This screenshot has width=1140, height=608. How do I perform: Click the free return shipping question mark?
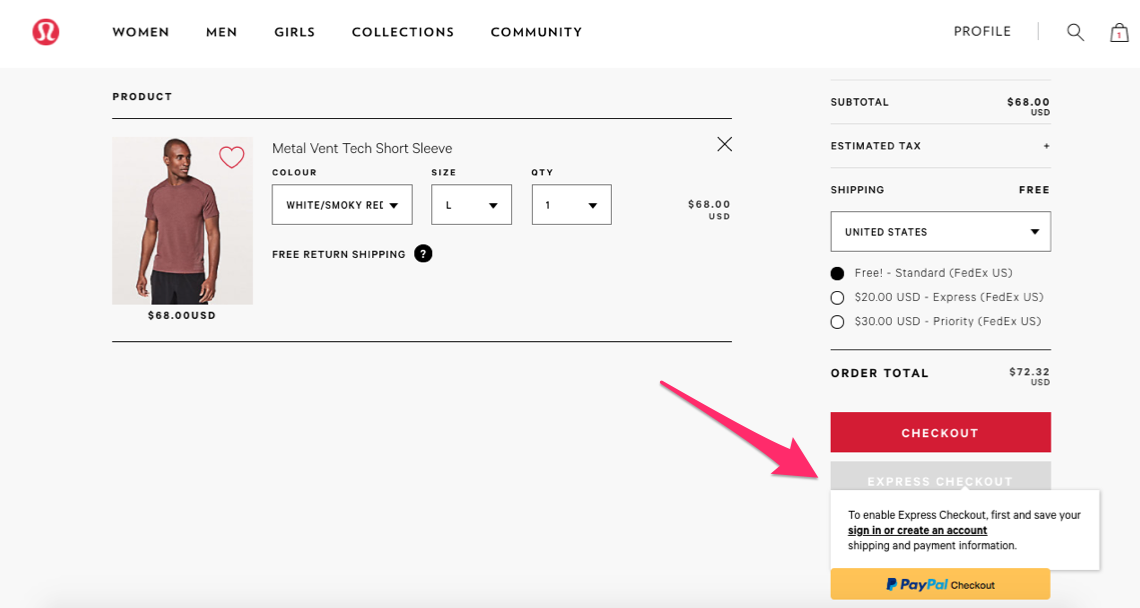pos(423,254)
